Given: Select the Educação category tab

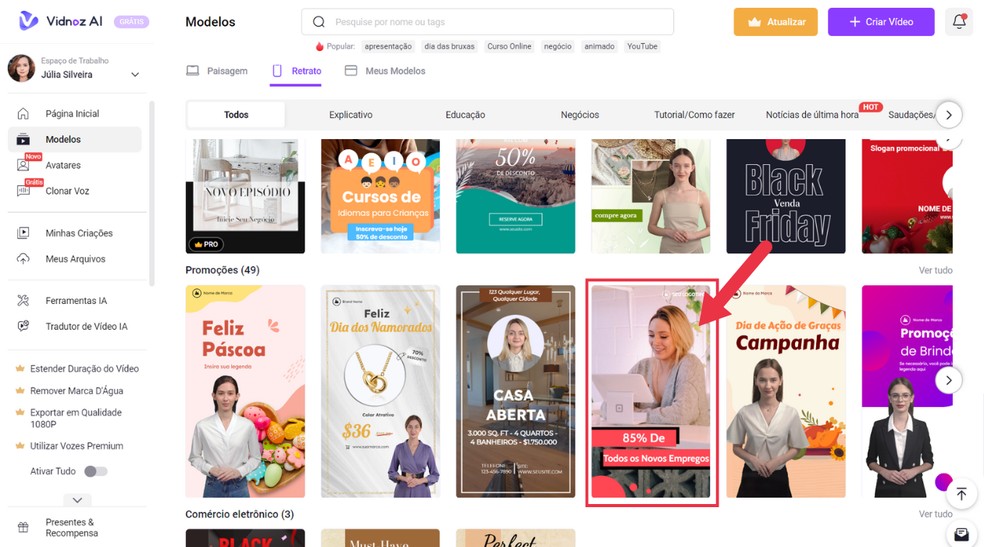Looking at the screenshot, I should click(465, 115).
